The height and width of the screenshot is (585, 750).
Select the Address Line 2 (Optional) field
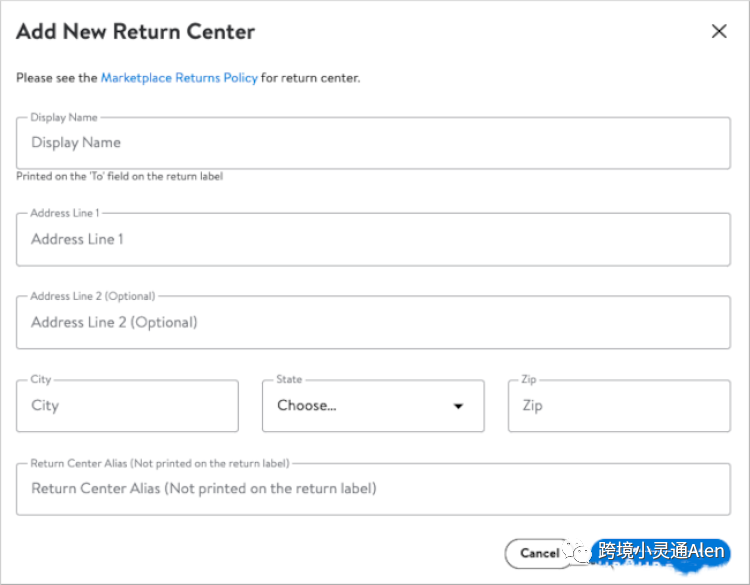[x=372, y=322]
